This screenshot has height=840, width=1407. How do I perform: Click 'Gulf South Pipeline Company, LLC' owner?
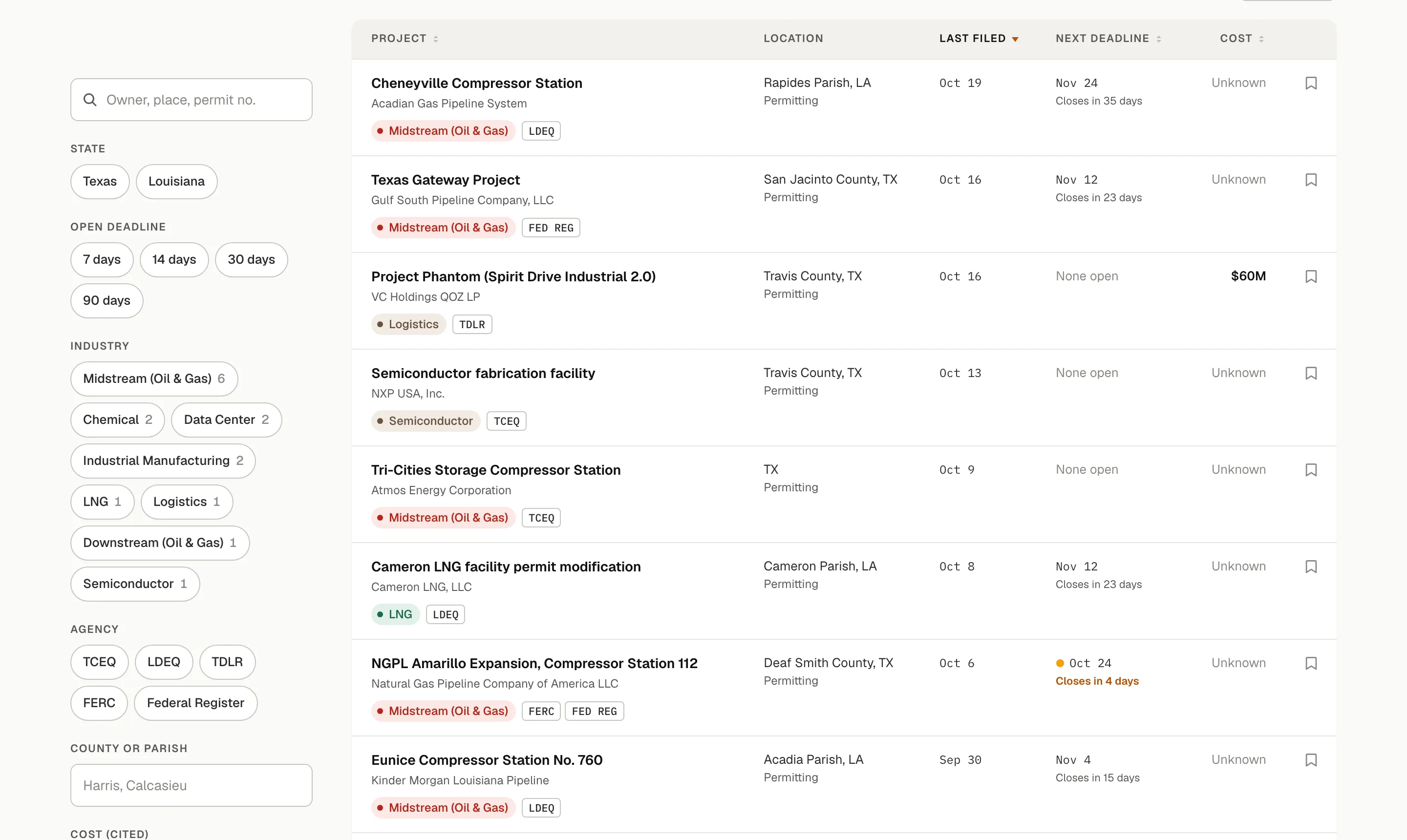click(463, 201)
